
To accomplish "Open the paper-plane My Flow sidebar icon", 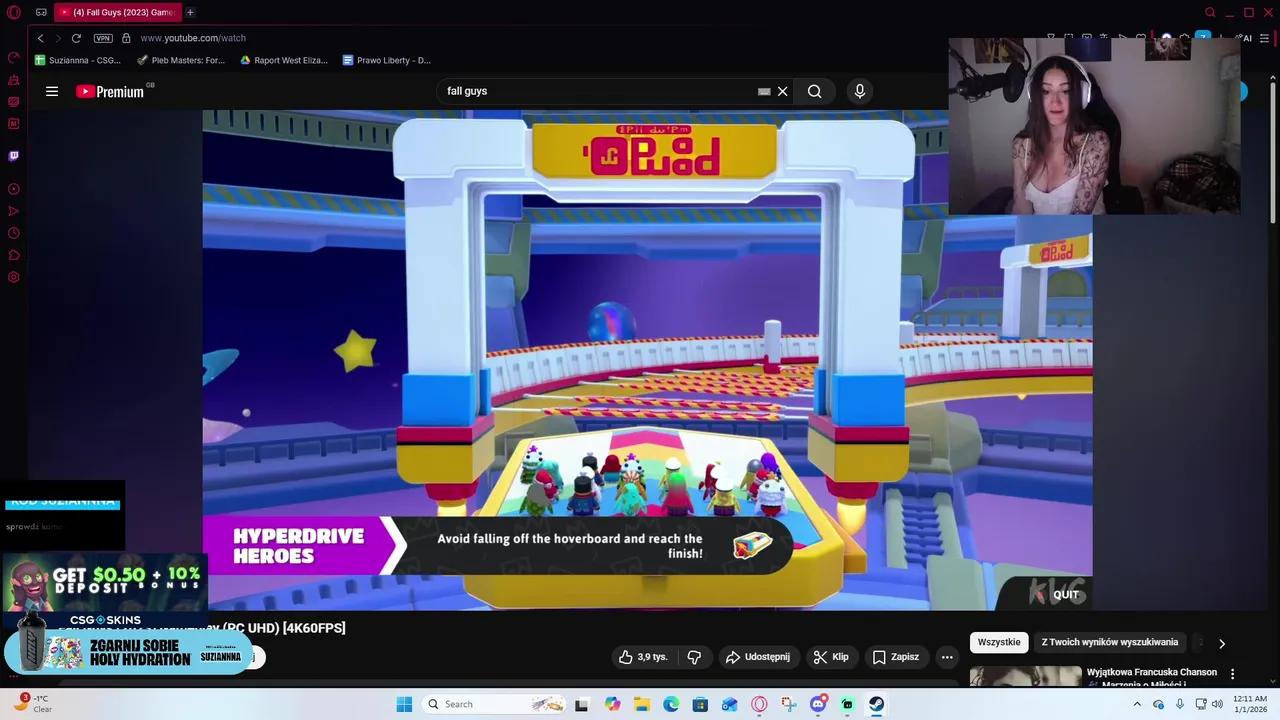I will 14,211.
